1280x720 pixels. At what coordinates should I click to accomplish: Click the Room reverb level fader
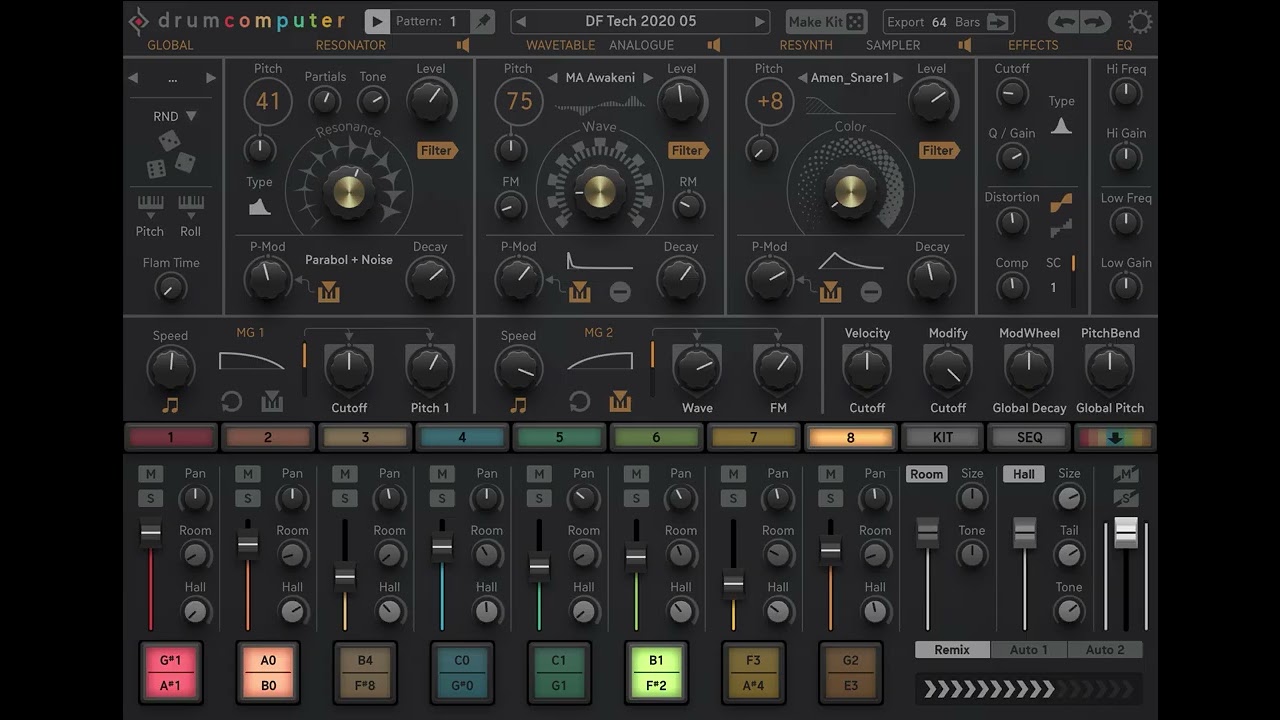point(927,532)
